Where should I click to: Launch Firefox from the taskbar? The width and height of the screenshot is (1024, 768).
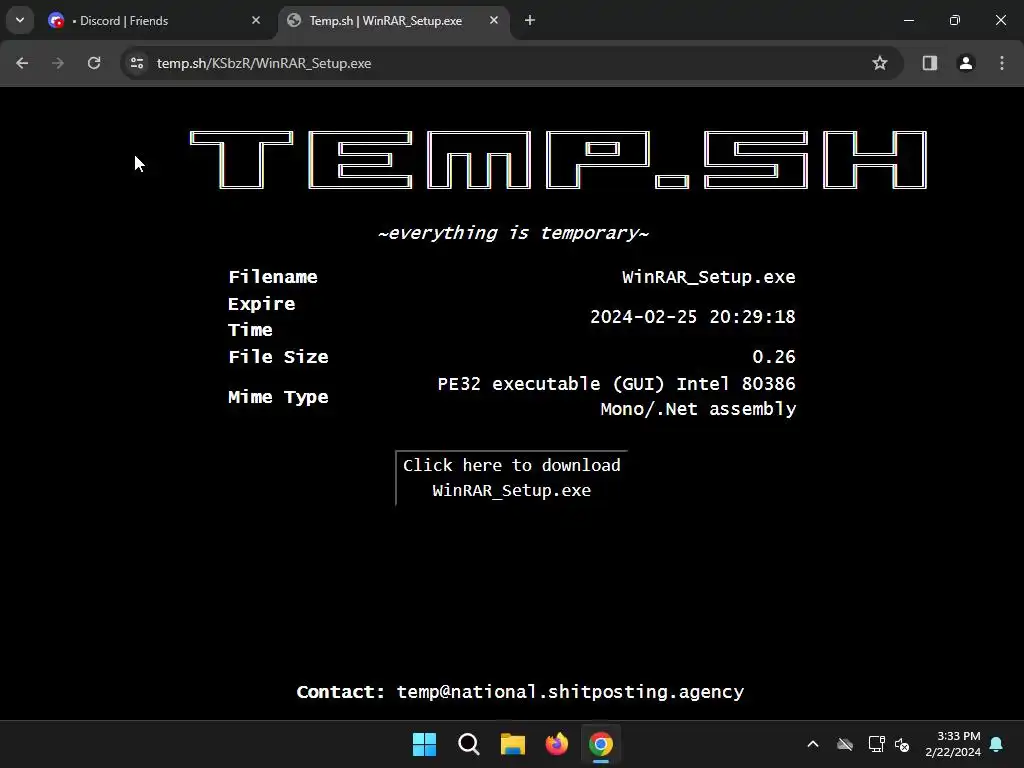556,744
